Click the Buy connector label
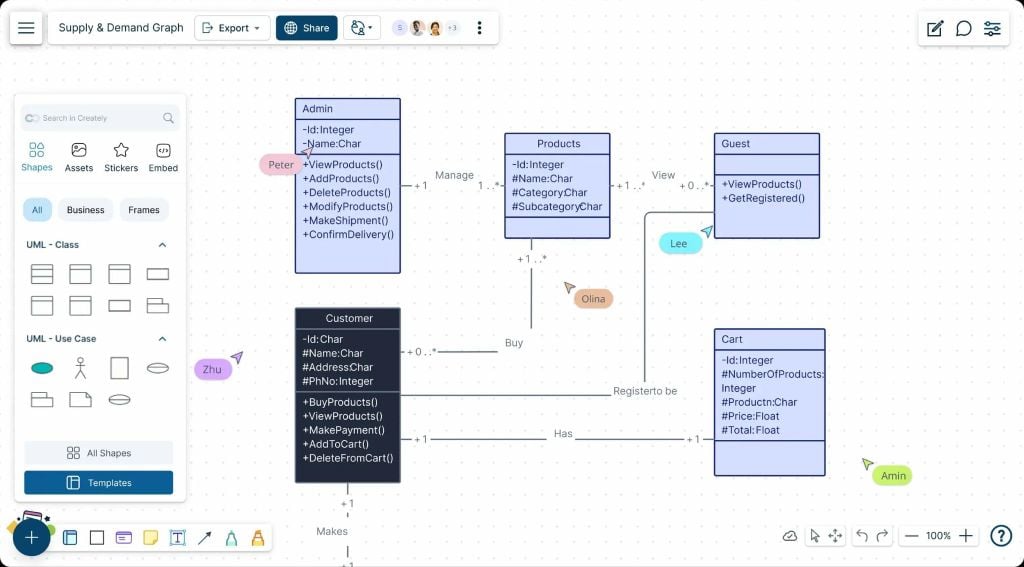 514,343
